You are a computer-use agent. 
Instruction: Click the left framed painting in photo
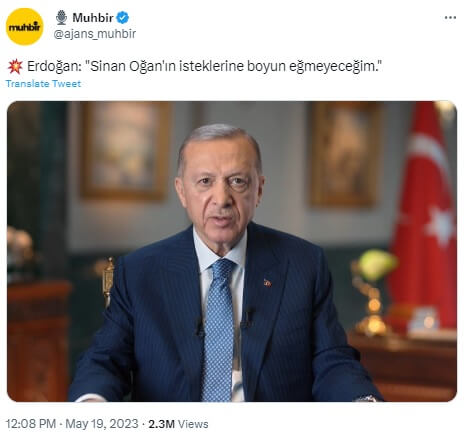[x=125, y=150]
